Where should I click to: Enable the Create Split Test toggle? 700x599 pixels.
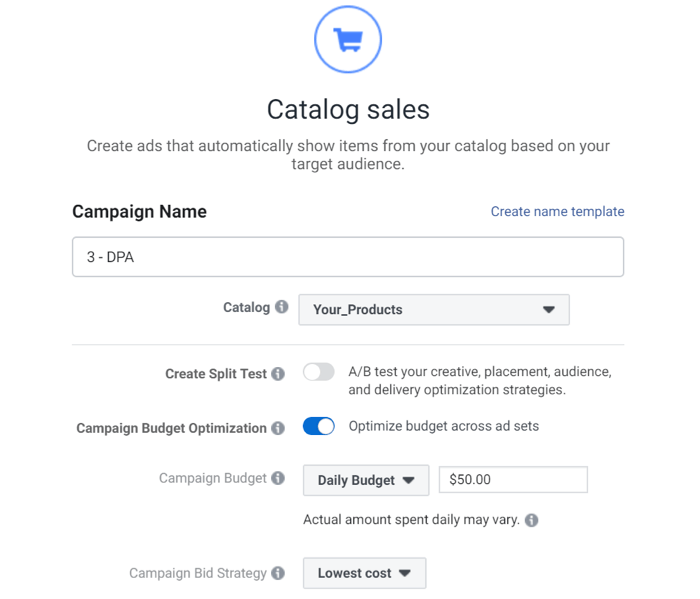coord(318,372)
